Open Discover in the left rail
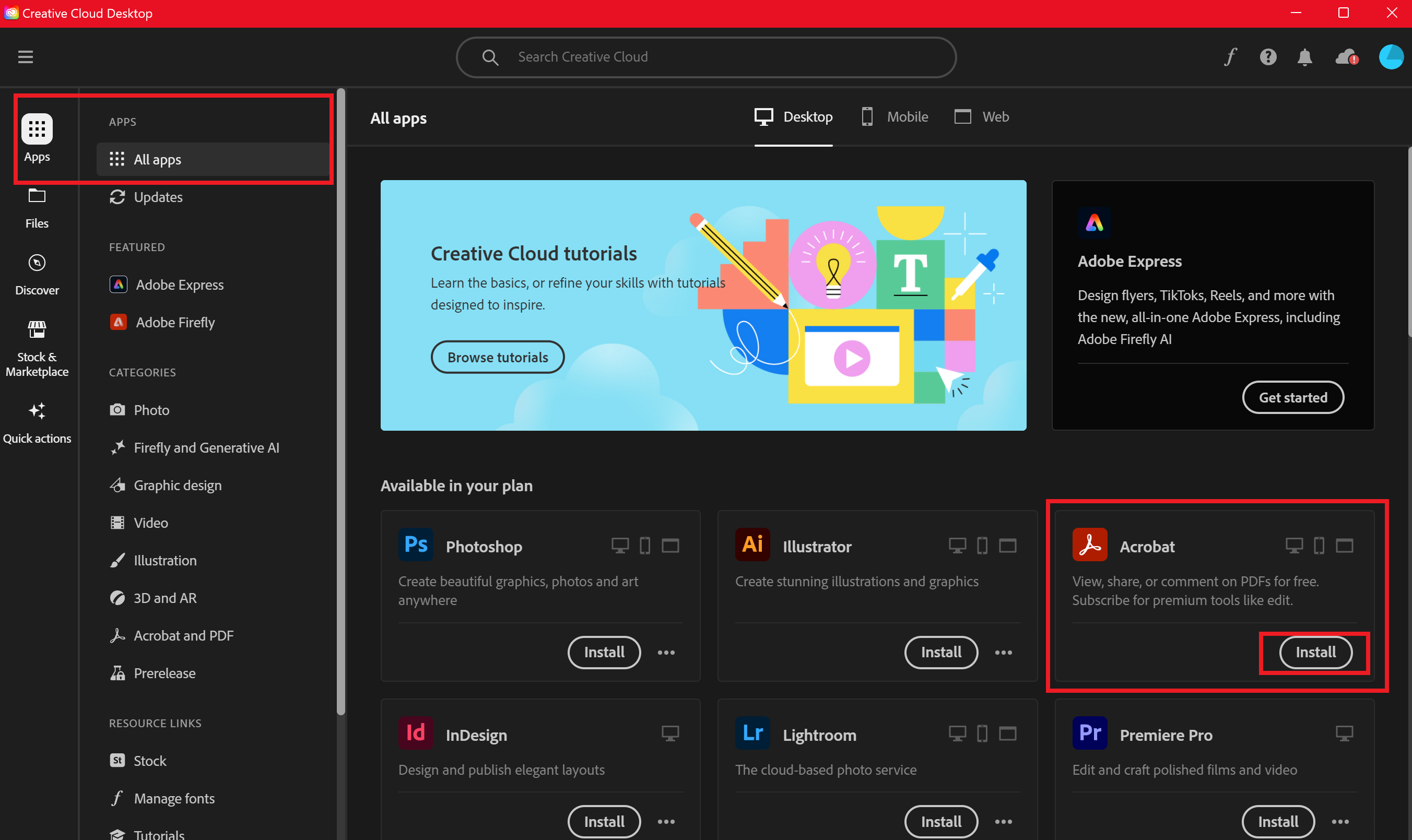Screen dimensions: 1412x840 point(38,275)
